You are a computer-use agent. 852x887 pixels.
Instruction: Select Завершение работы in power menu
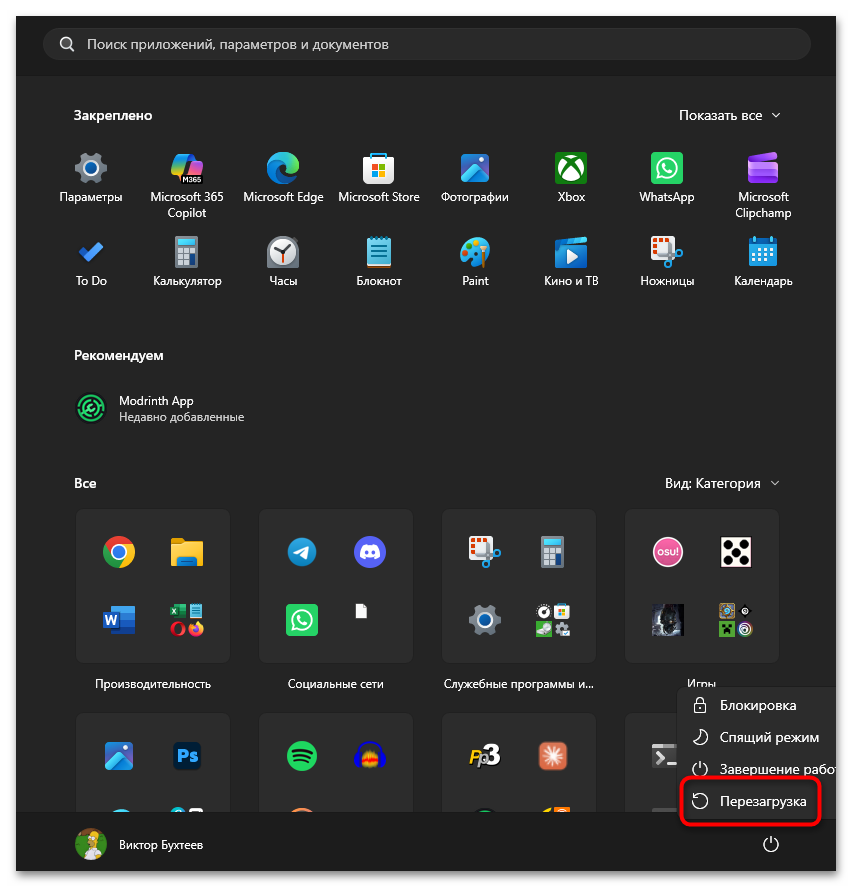758,769
